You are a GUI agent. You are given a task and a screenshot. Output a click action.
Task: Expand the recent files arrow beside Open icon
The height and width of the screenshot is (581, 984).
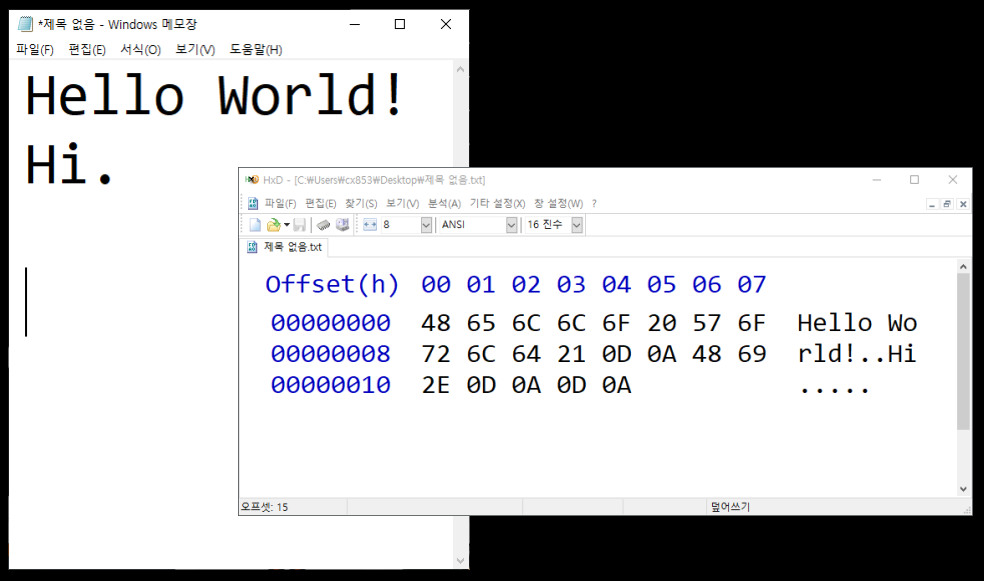point(287,225)
